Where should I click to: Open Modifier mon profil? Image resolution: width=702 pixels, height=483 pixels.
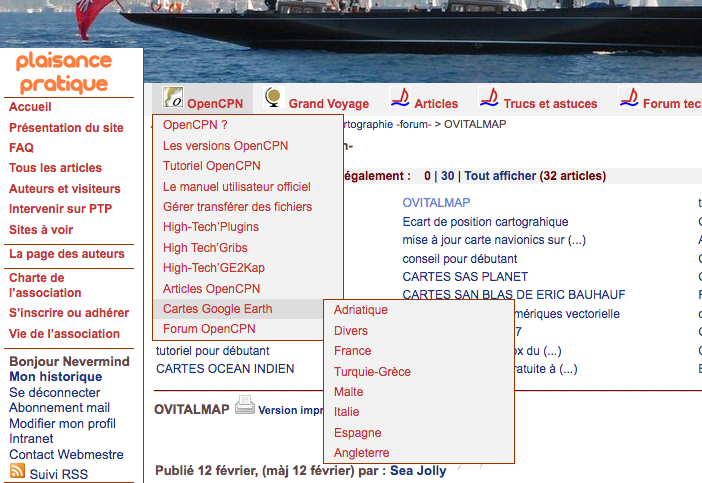tap(62, 423)
